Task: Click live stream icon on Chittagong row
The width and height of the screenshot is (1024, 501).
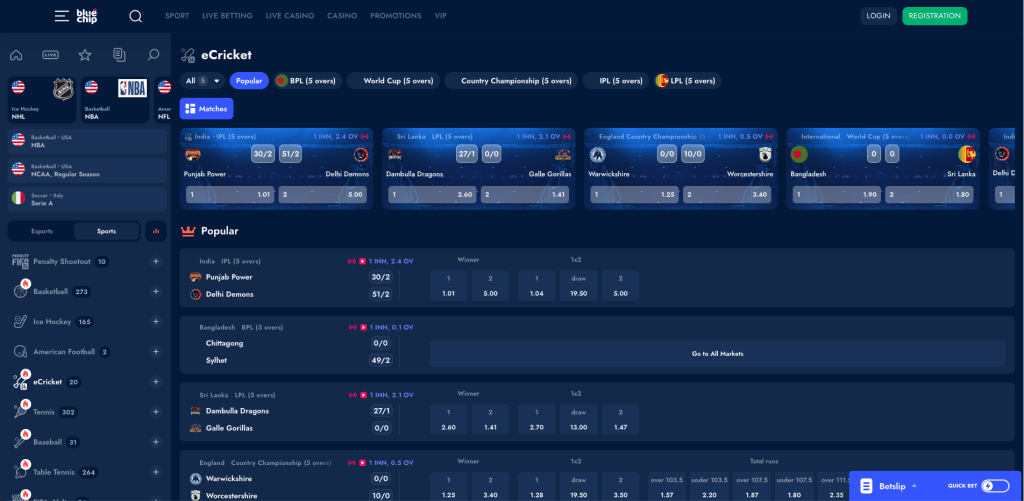Action: (x=362, y=327)
